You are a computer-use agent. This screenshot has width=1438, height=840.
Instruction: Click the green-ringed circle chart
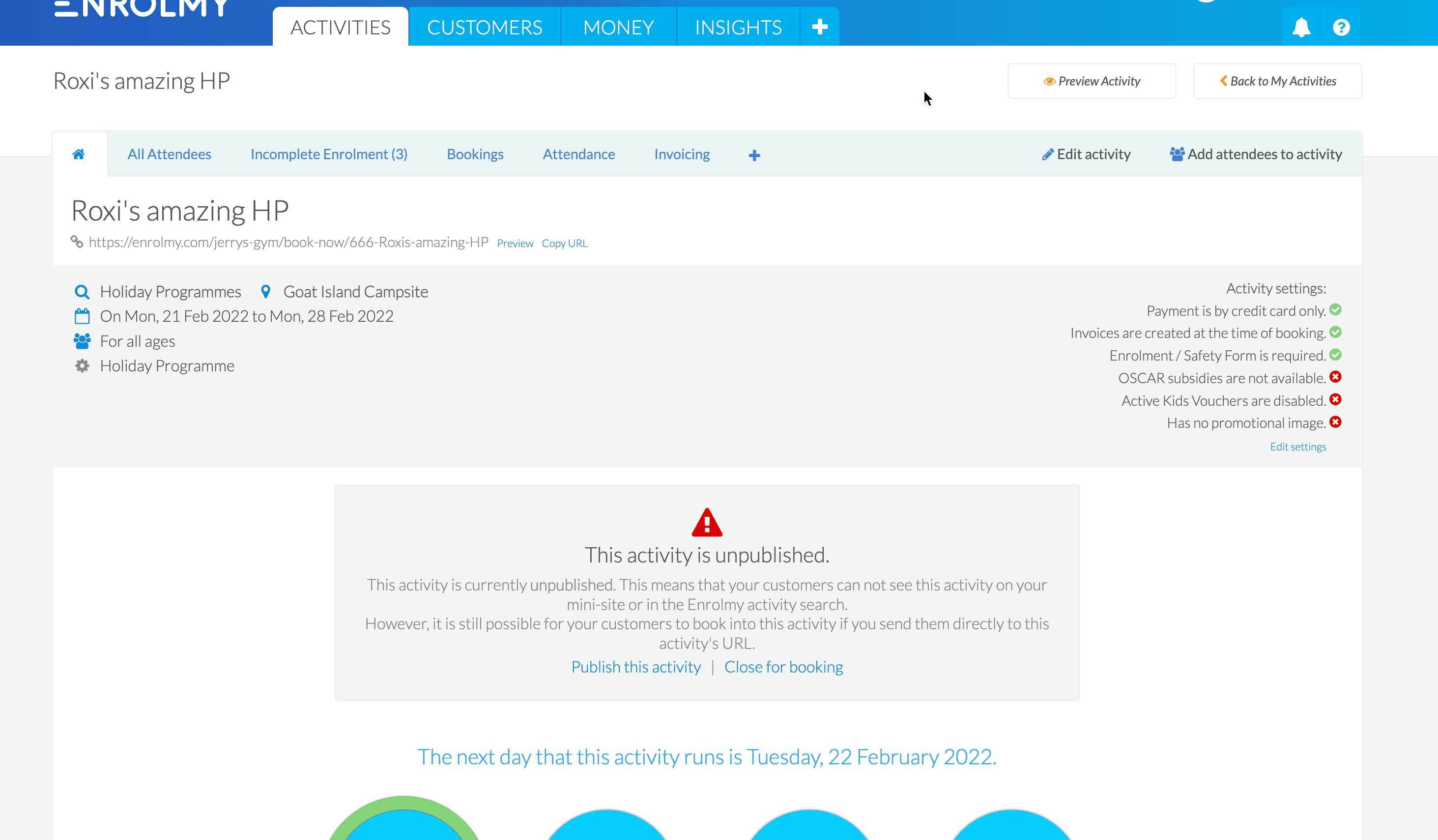[x=404, y=818]
